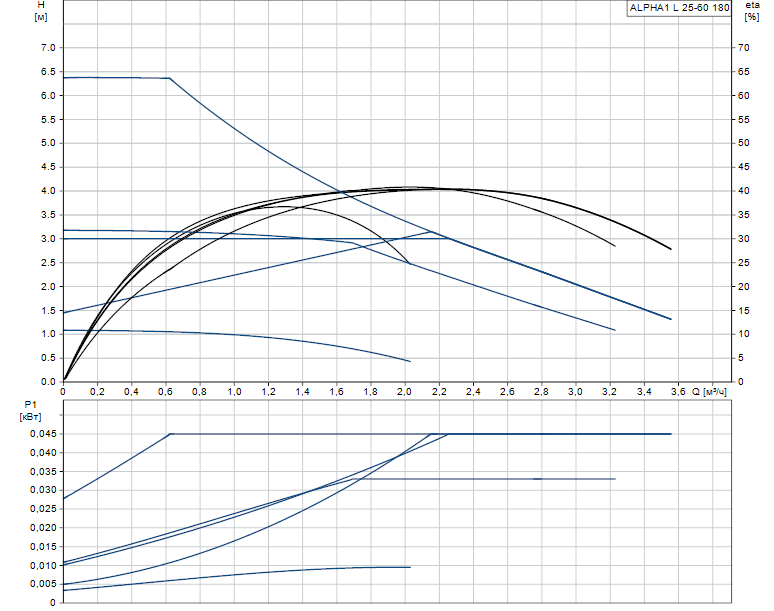Viewport: 774px width, 611px height.
Task: Click the 3.0 head axis value
Action: click(x=48, y=239)
